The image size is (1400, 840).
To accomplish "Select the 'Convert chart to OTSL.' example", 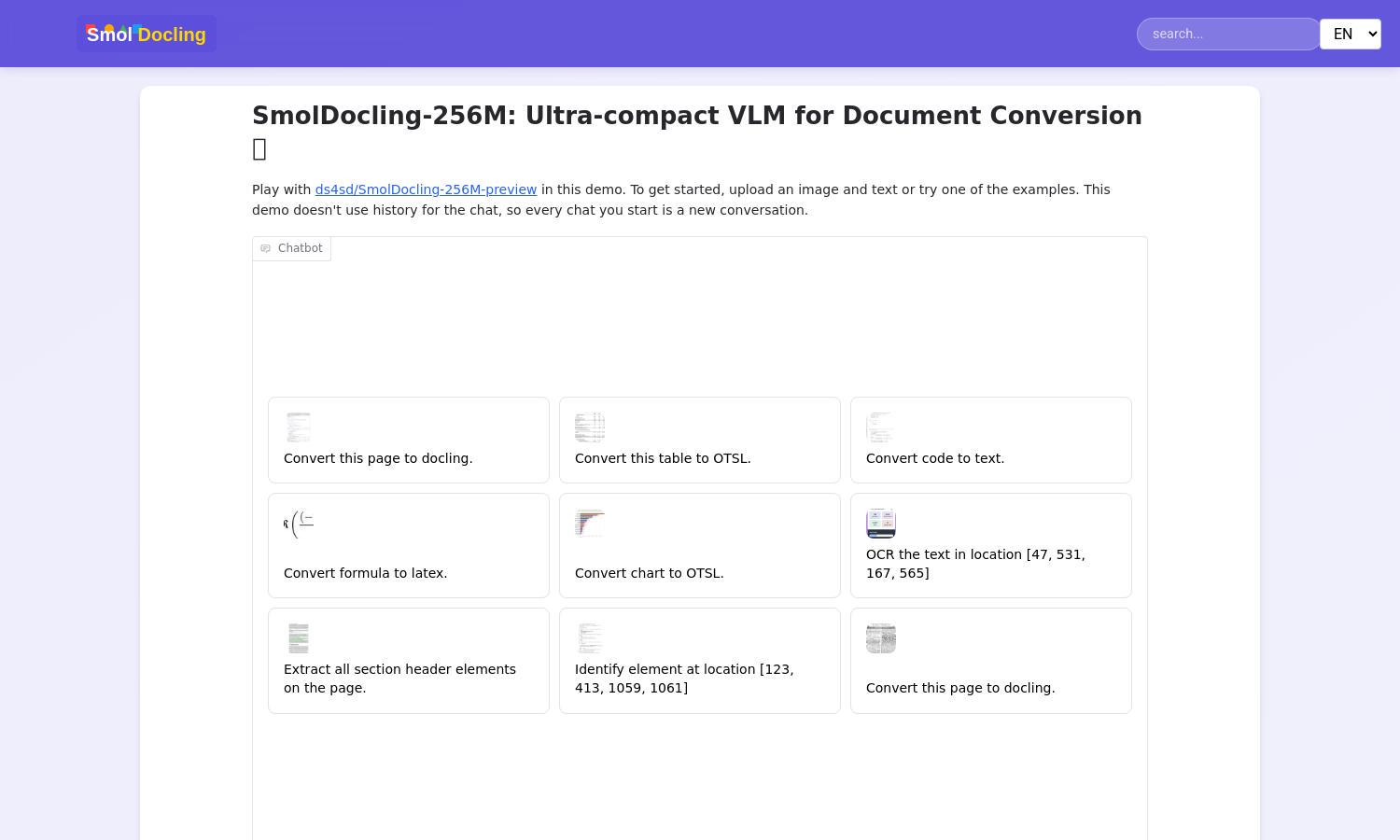I will pyautogui.click(x=700, y=545).
